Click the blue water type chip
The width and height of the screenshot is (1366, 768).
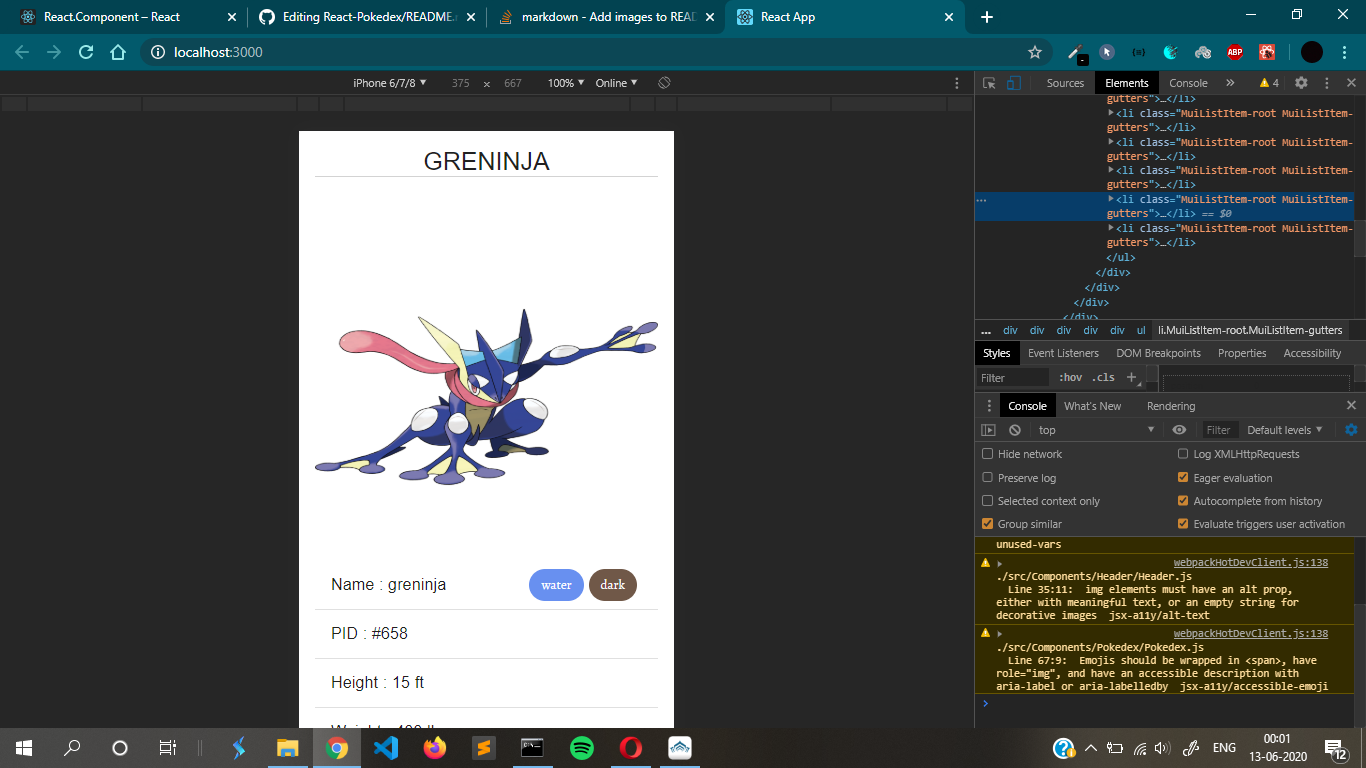[x=556, y=585]
